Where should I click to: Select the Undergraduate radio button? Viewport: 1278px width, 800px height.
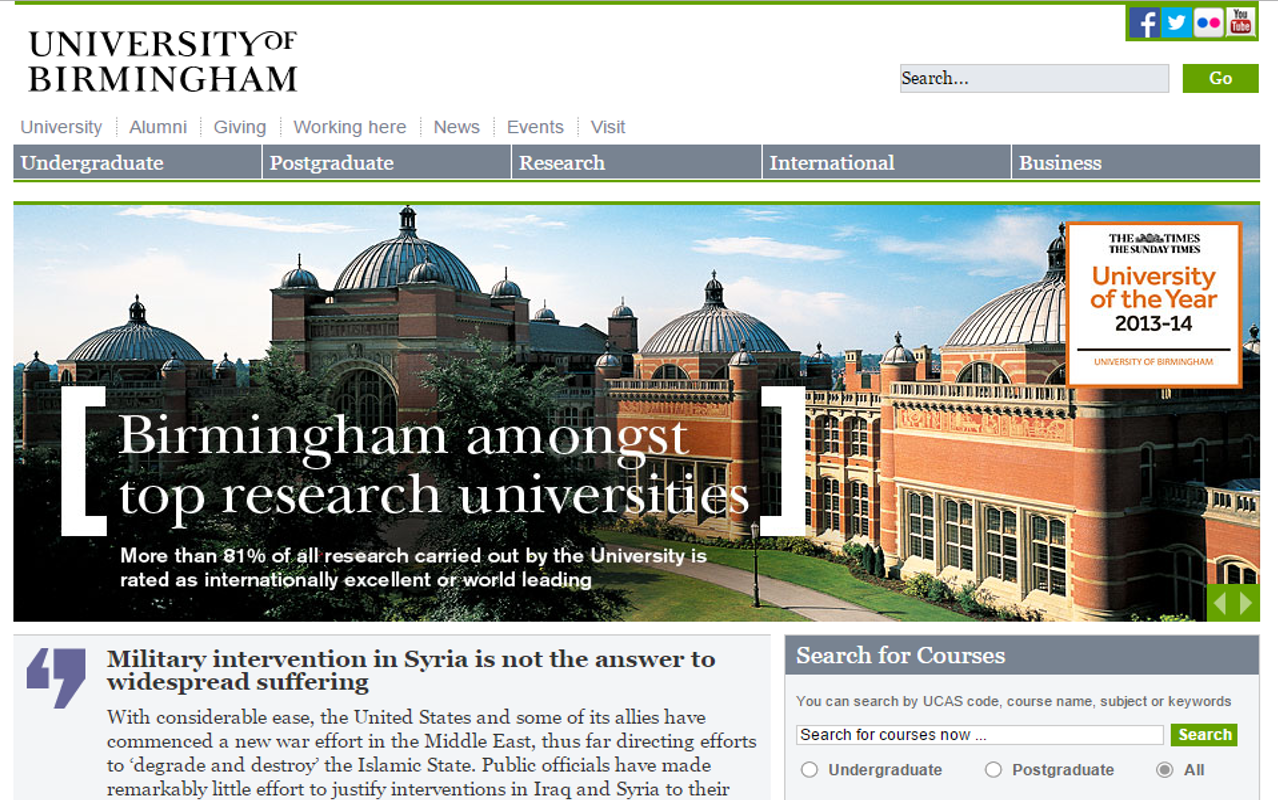[810, 769]
